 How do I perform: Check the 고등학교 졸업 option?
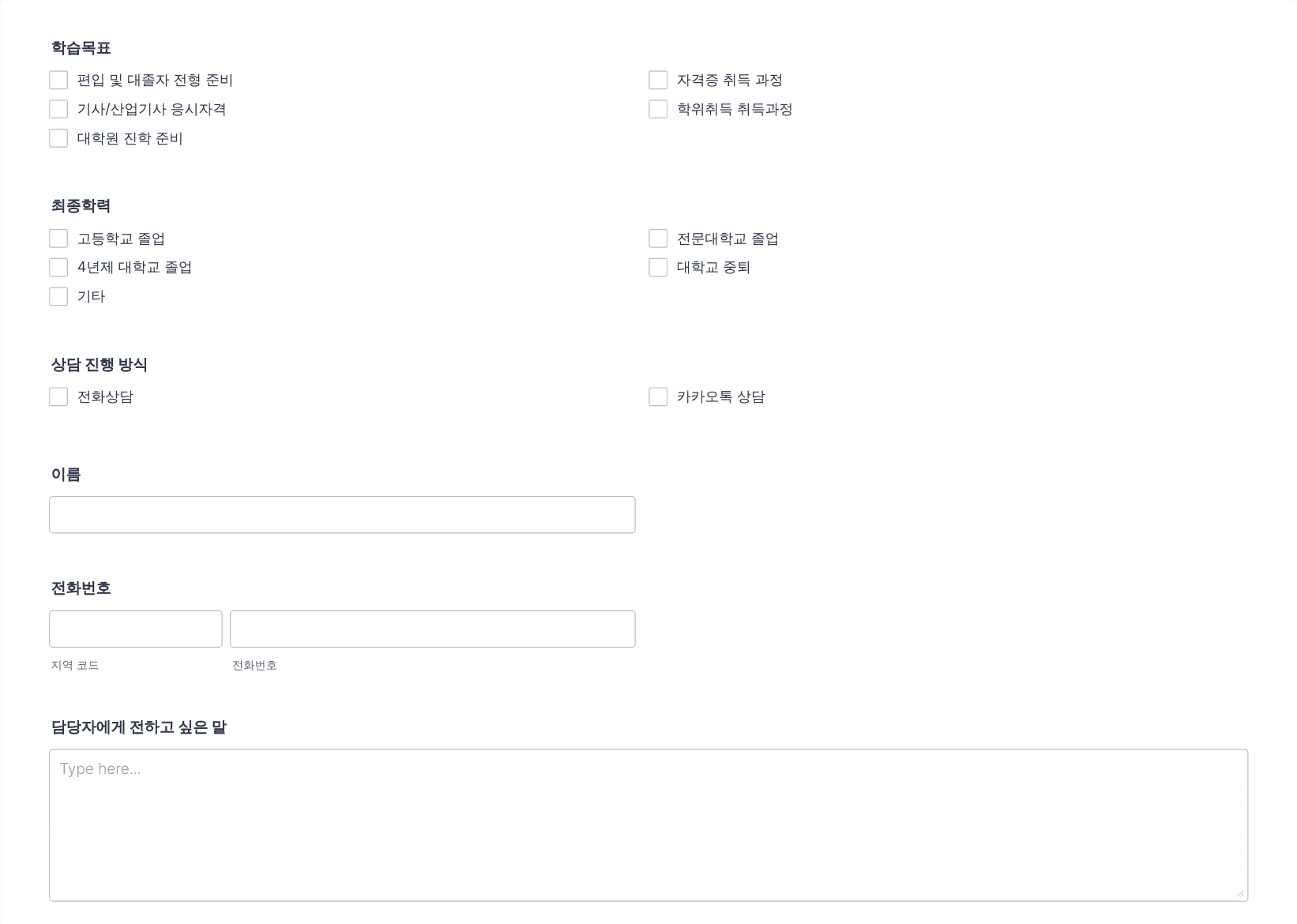58,239
